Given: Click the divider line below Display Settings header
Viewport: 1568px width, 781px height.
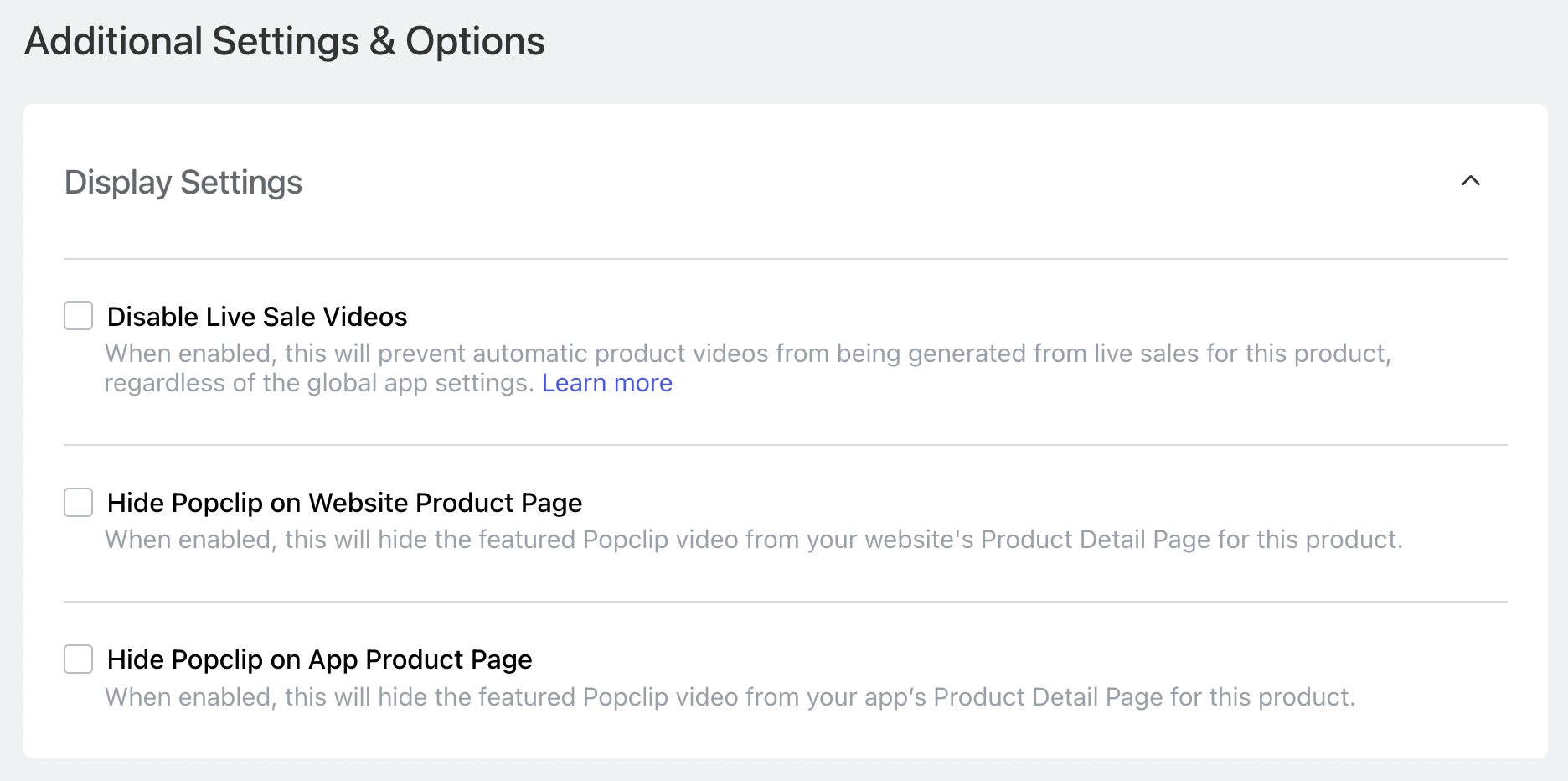Looking at the screenshot, I should point(785,259).
